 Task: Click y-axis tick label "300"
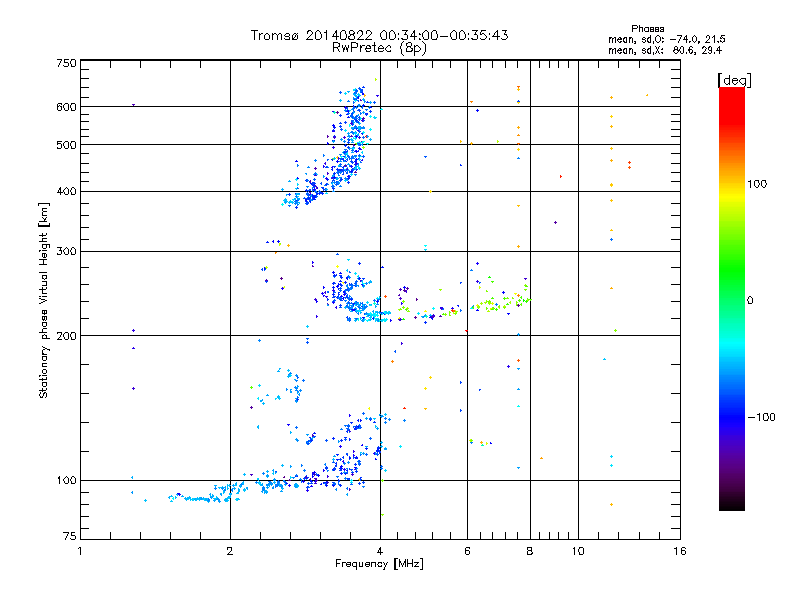coord(66,252)
